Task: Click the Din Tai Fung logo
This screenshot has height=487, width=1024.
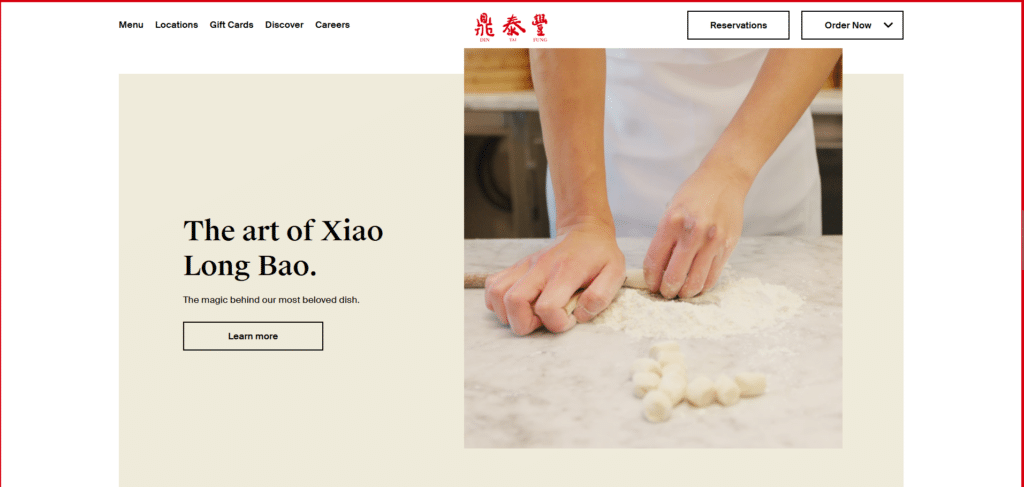Action: coord(511,27)
